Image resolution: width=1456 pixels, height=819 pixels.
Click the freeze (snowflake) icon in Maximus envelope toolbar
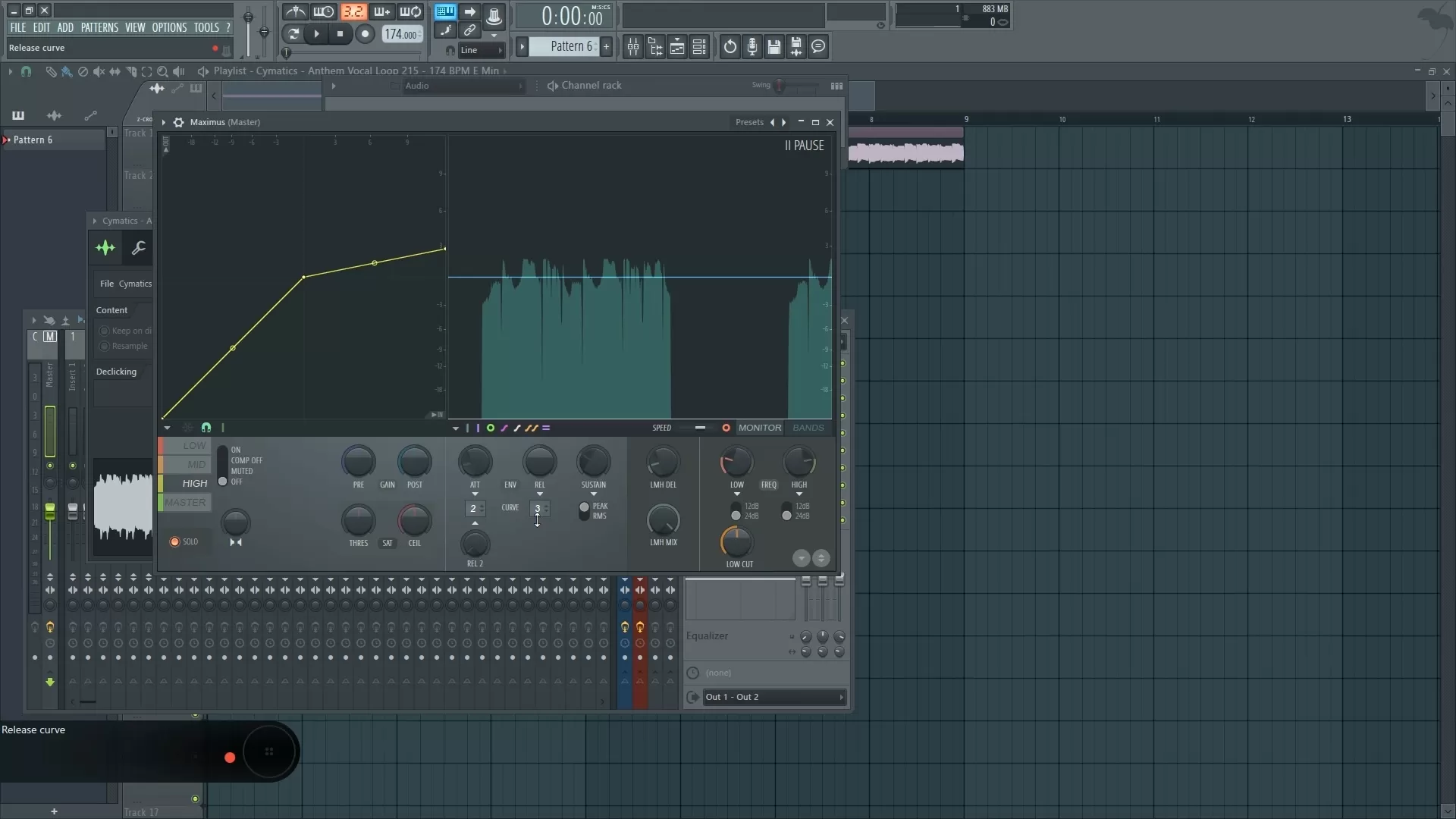click(x=188, y=428)
